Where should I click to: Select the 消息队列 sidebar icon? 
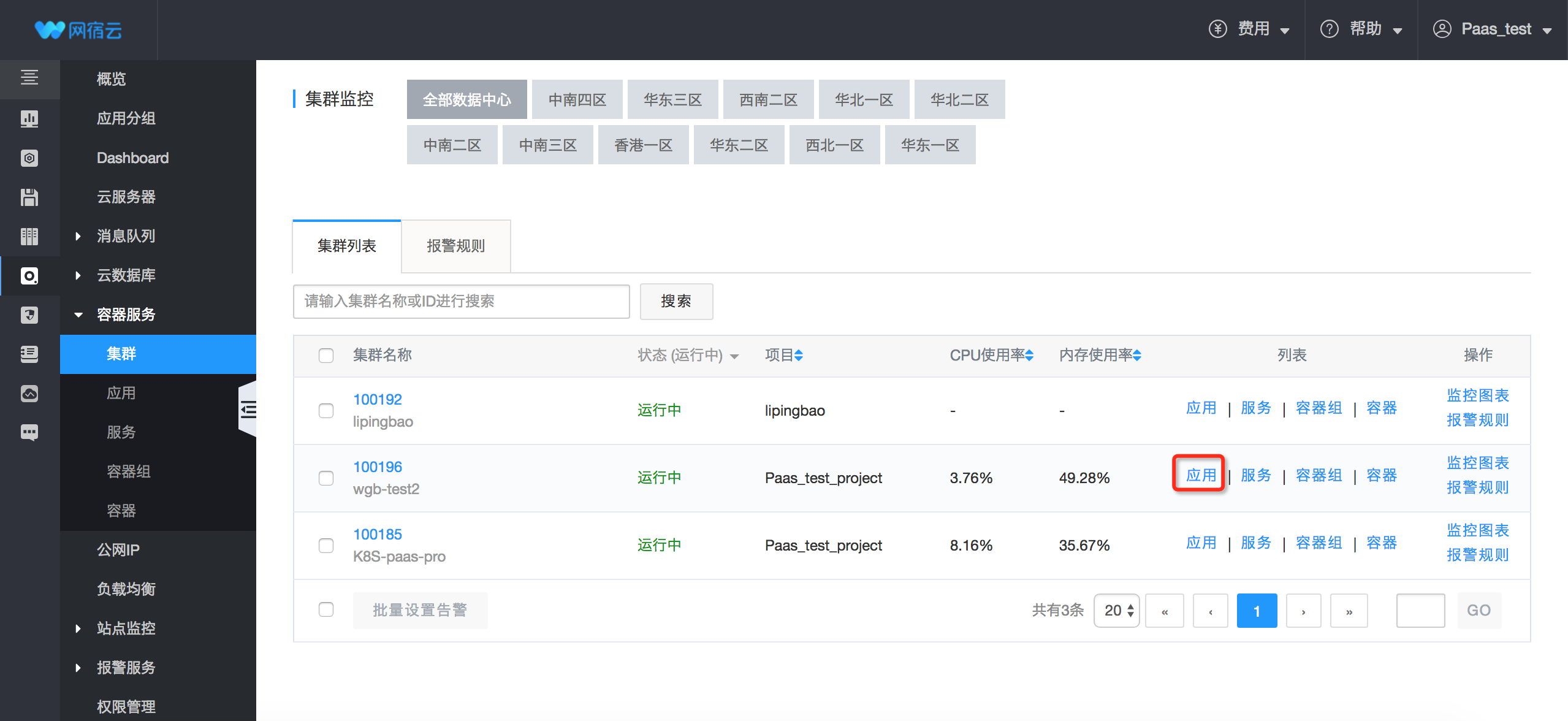point(29,236)
